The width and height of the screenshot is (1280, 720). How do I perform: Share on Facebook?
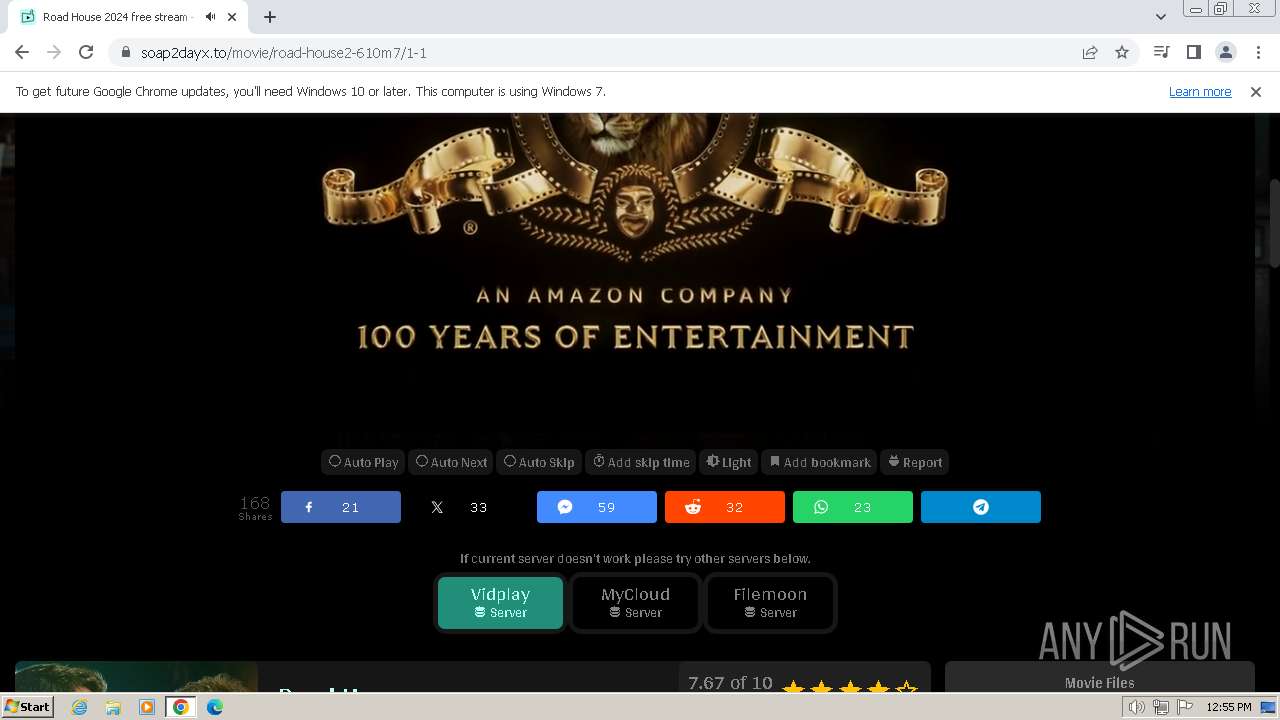pyautogui.click(x=341, y=507)
